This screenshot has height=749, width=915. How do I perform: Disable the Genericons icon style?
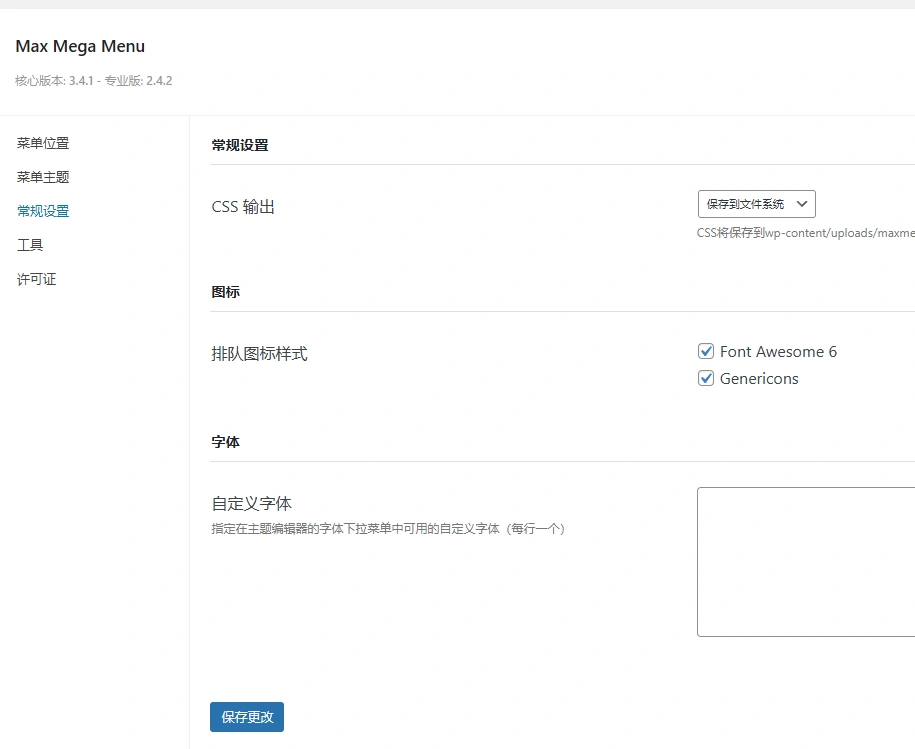(706, 378)
